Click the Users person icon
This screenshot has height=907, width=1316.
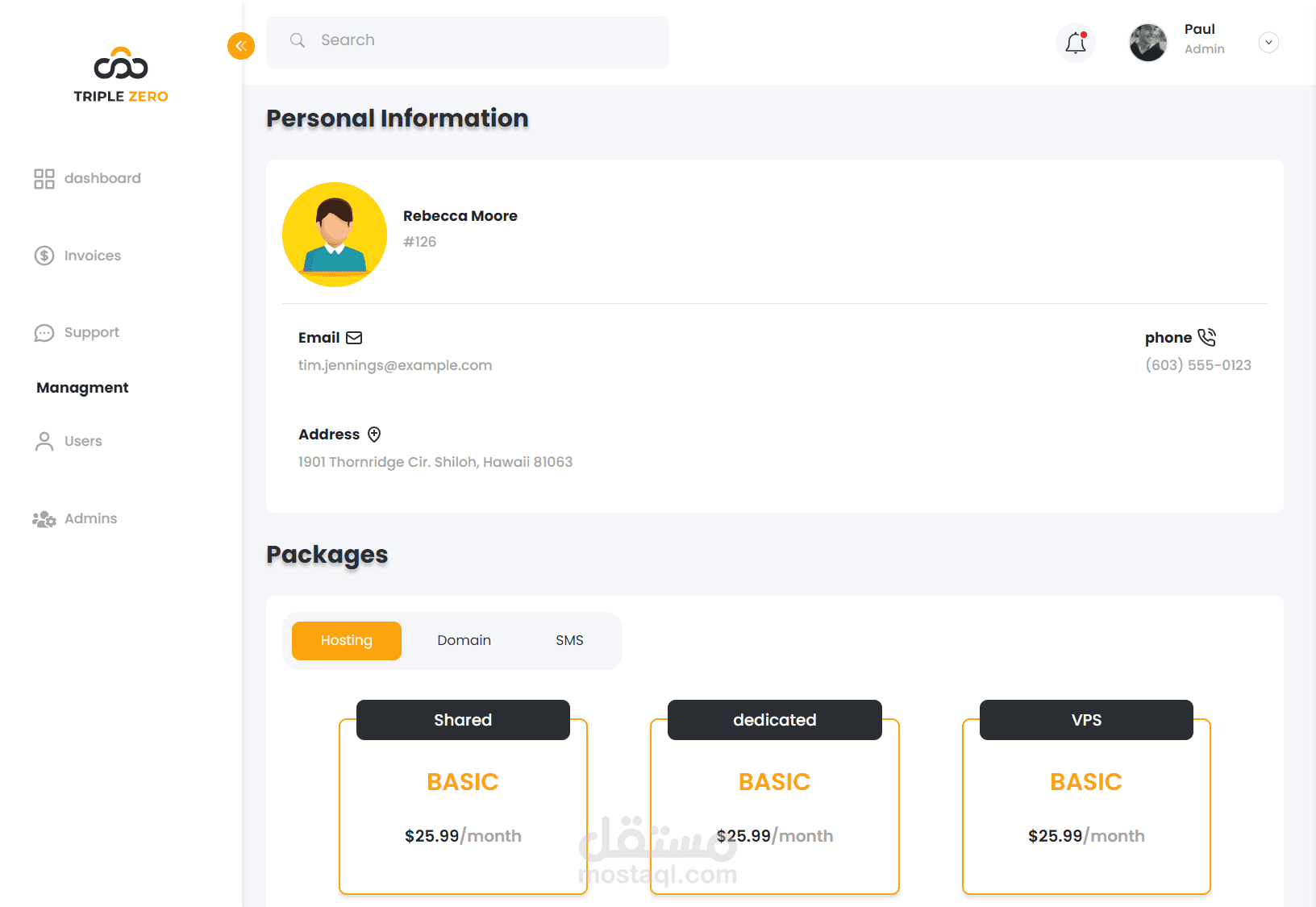[x=44, y=442]
